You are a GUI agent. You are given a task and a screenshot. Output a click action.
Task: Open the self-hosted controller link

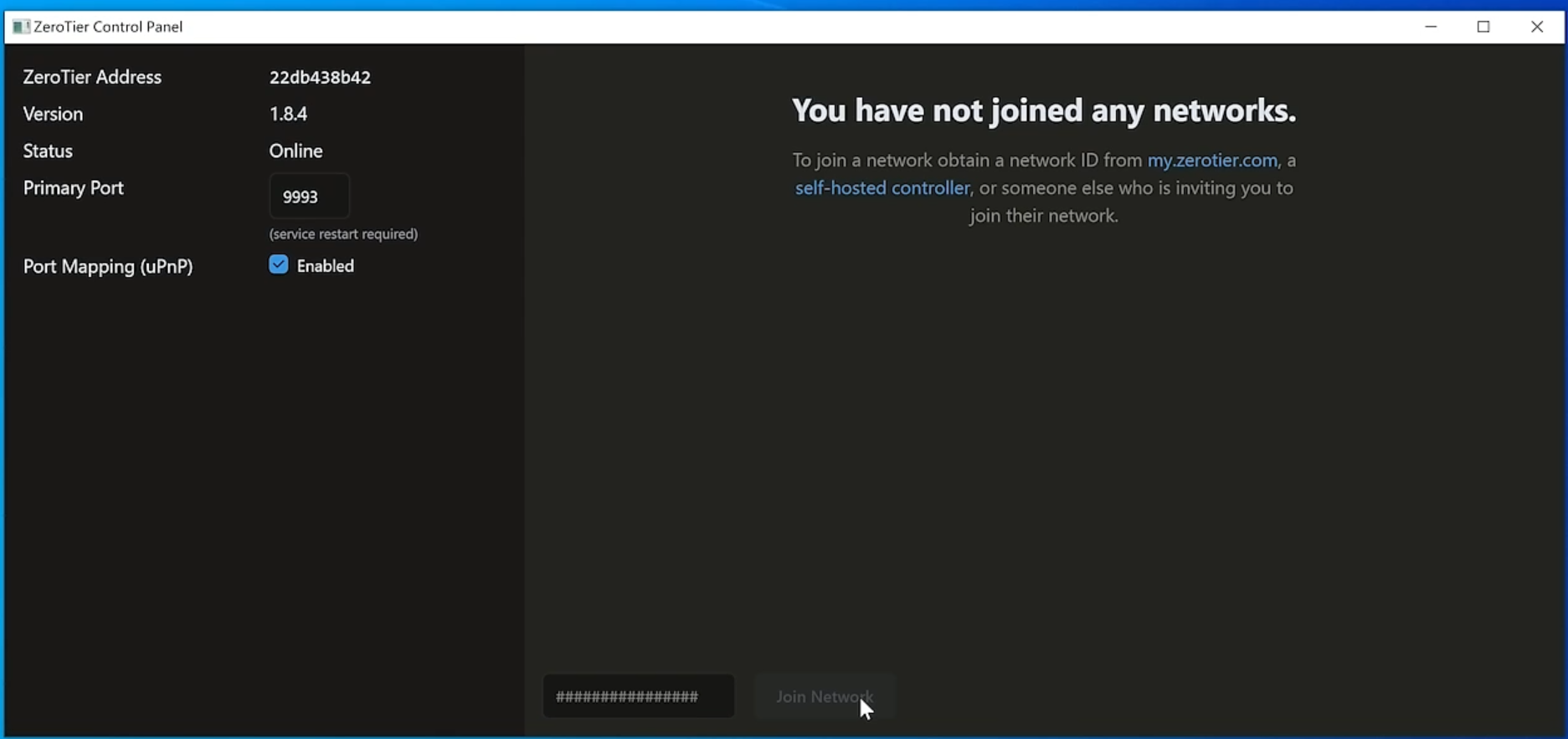(882, 187)
